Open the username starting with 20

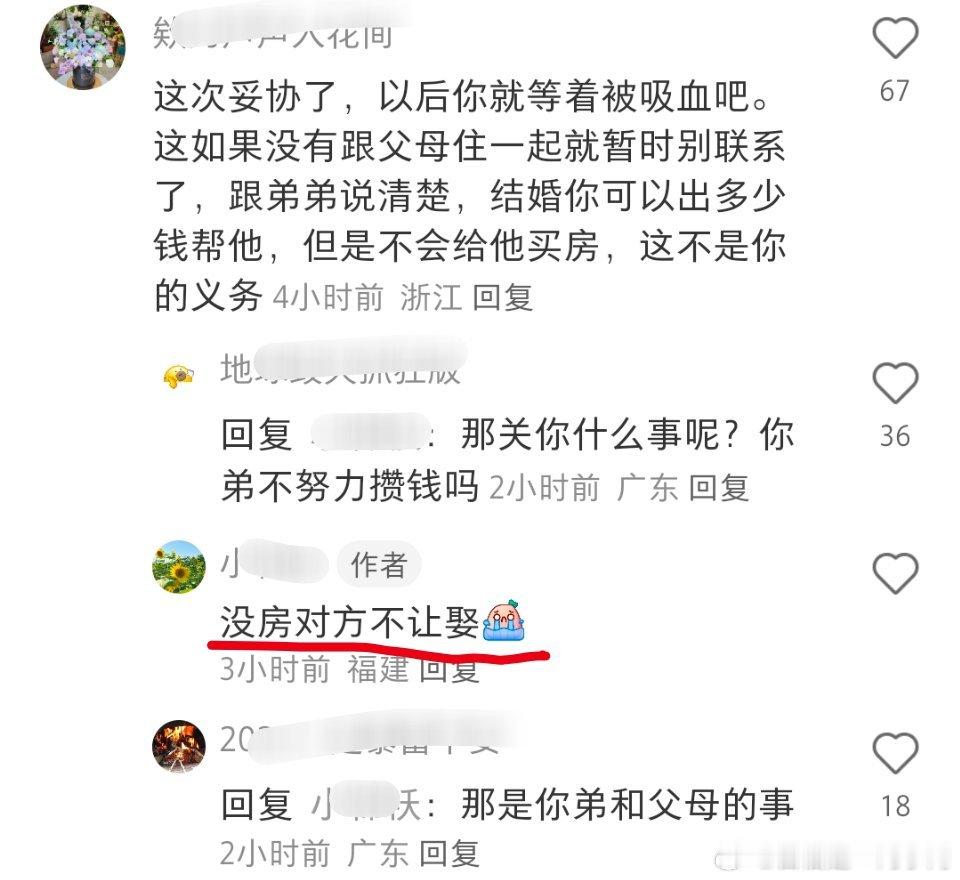[361, 739]
